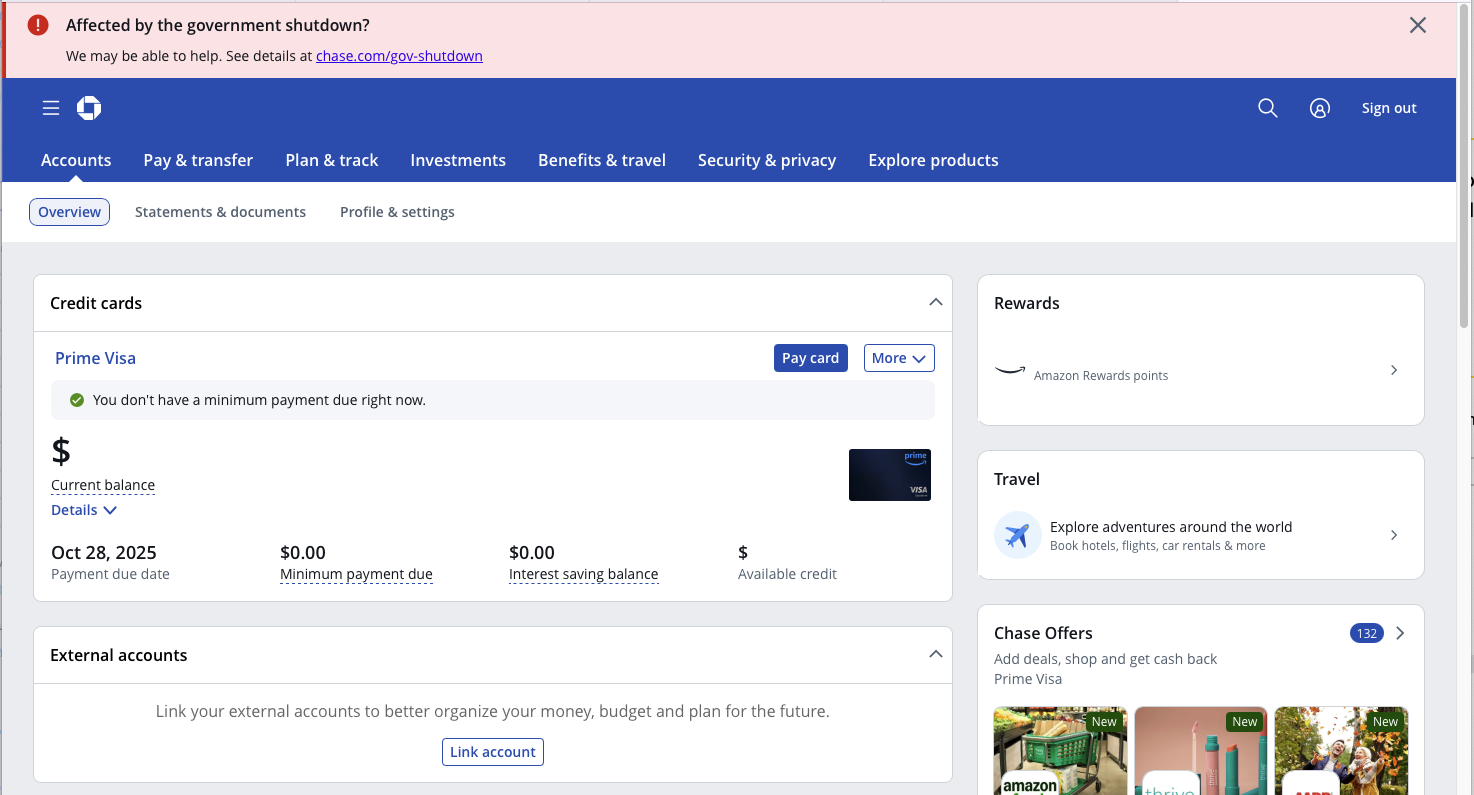Open the Pay & transfer menu
The image size is (1474, 795).
pyautogui.click(x=197, y=160)
